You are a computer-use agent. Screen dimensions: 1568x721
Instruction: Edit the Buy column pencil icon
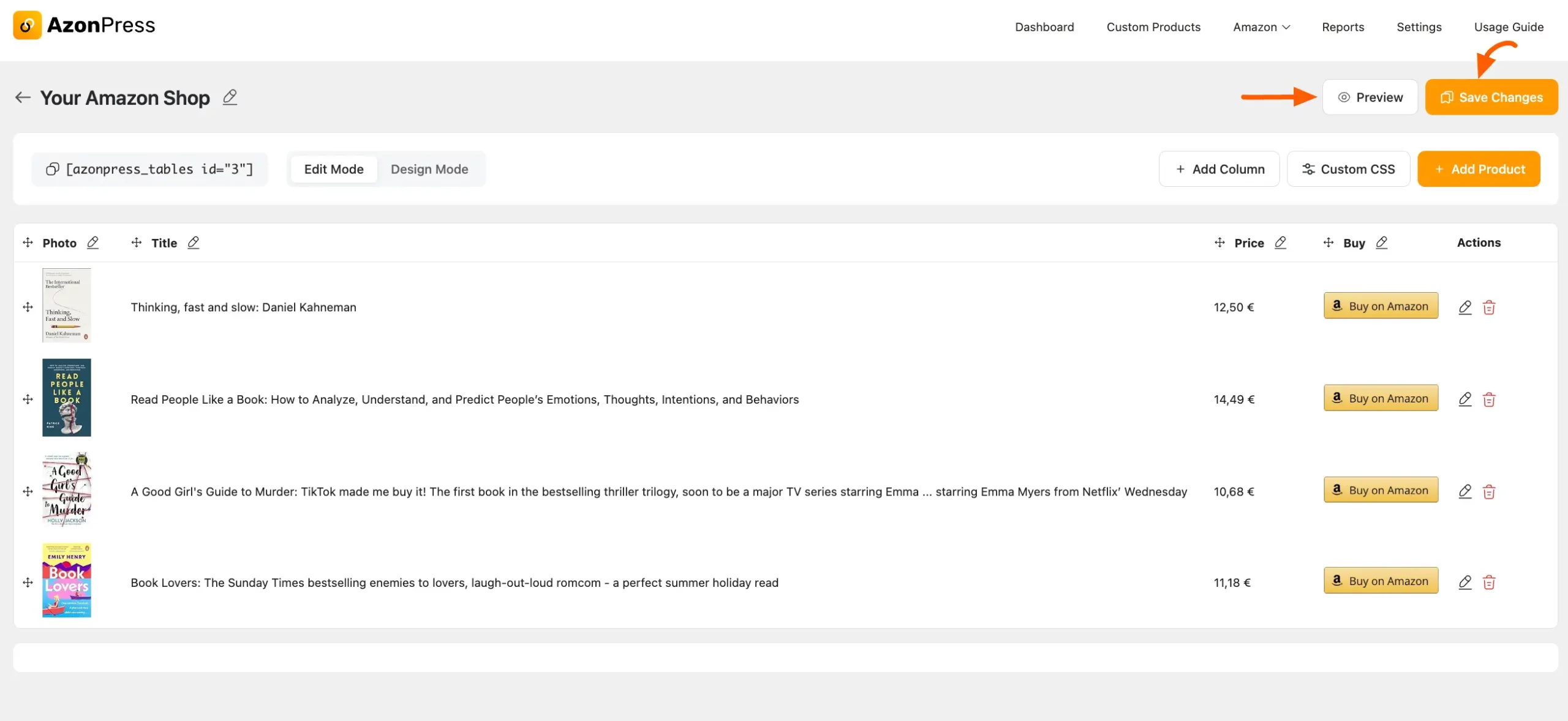pyautogui.click(x=1382, y=243)
